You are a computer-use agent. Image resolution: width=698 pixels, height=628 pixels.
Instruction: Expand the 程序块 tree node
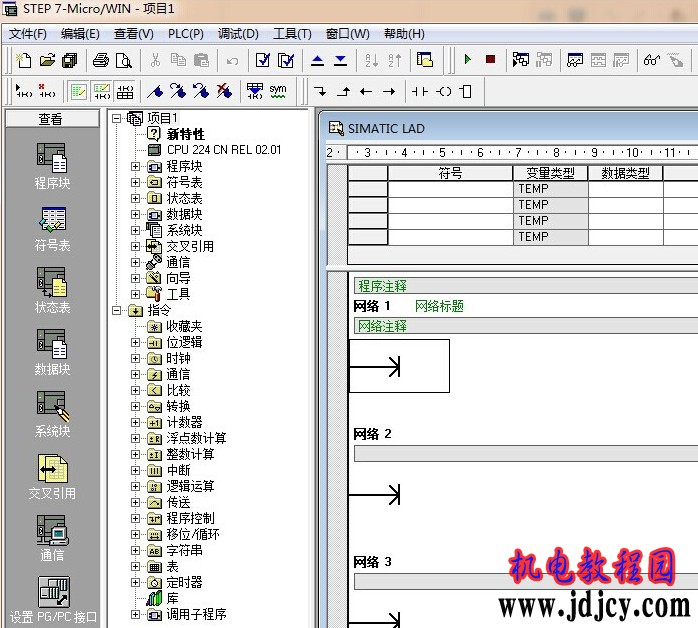135,166
